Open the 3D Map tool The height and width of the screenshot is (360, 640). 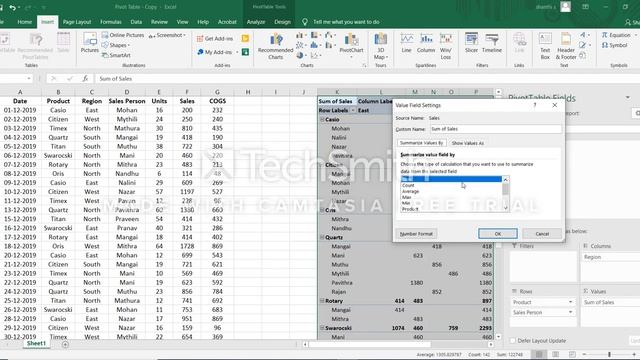coord(380,46)
